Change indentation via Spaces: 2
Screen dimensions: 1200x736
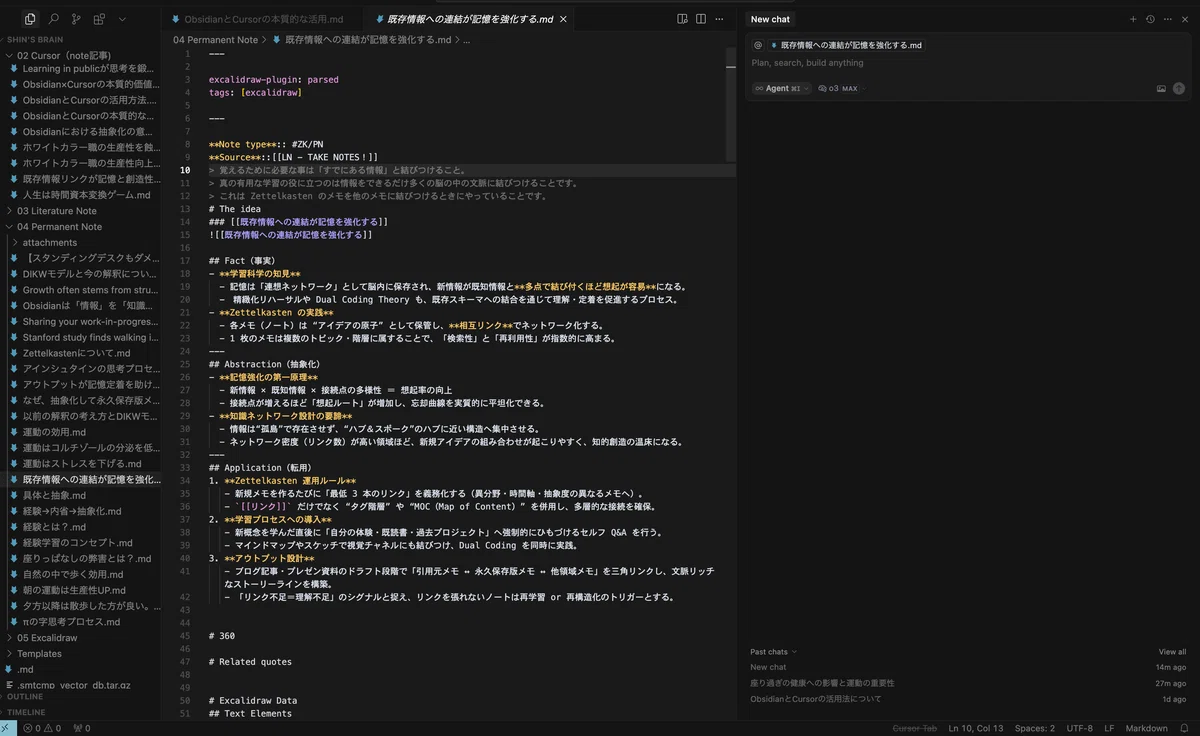pos(1034,728)
